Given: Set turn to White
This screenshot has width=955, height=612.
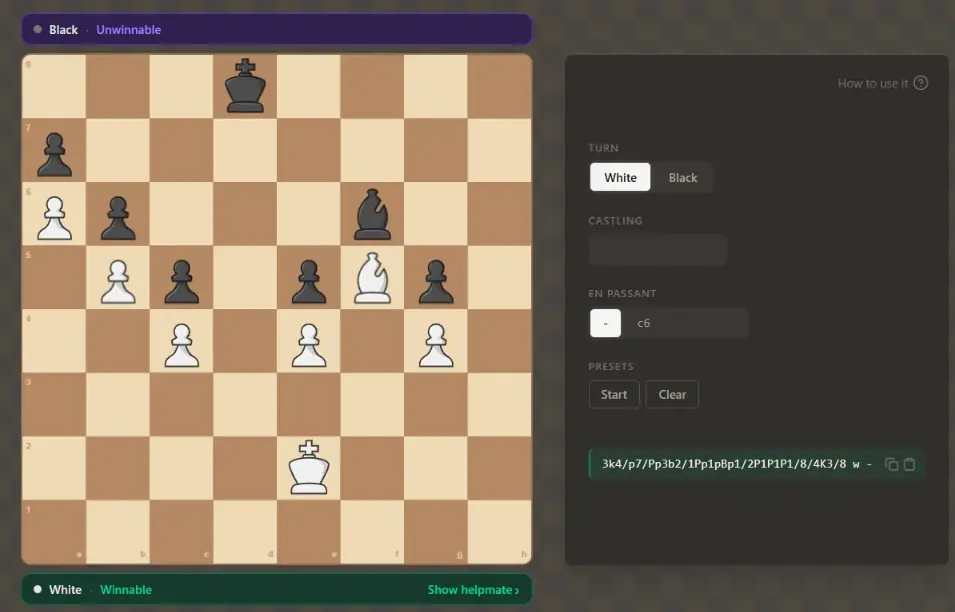Looking at the screenshot, I should tap(620, 177).
